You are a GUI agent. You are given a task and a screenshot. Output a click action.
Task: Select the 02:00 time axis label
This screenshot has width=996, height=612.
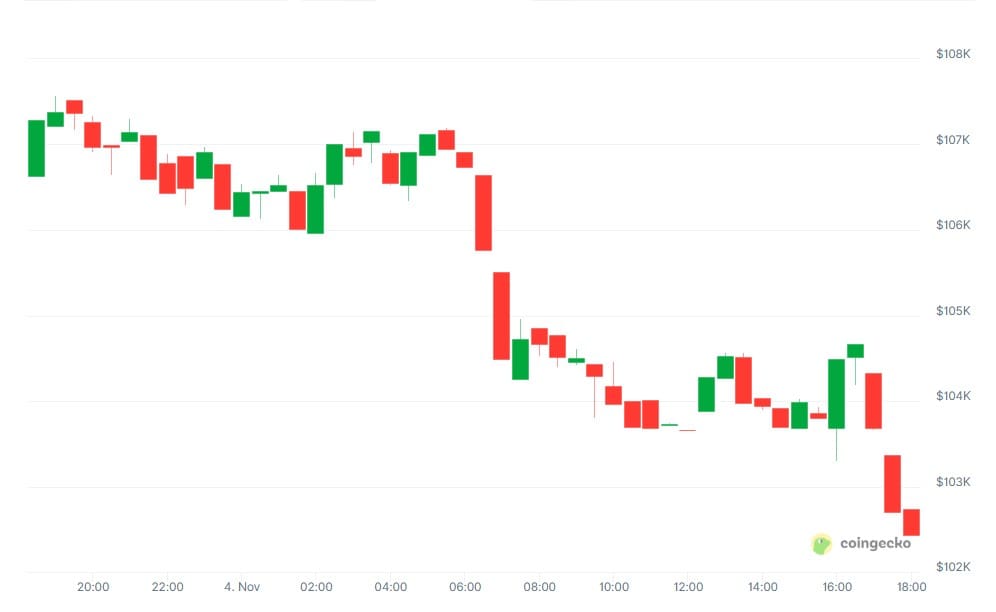[316, 587]
